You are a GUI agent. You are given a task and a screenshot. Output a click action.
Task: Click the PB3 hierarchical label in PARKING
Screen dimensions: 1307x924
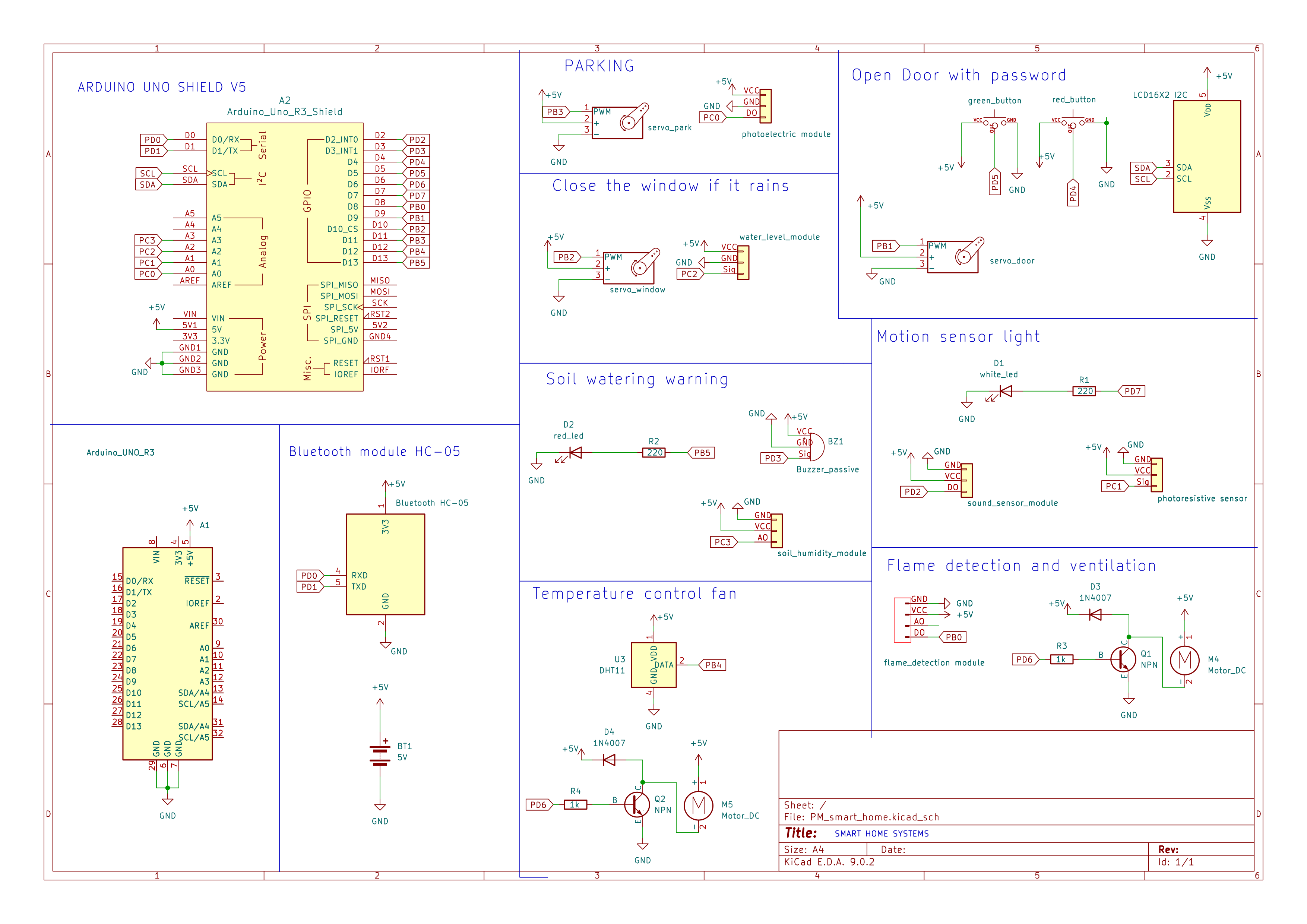coord(555,112)
